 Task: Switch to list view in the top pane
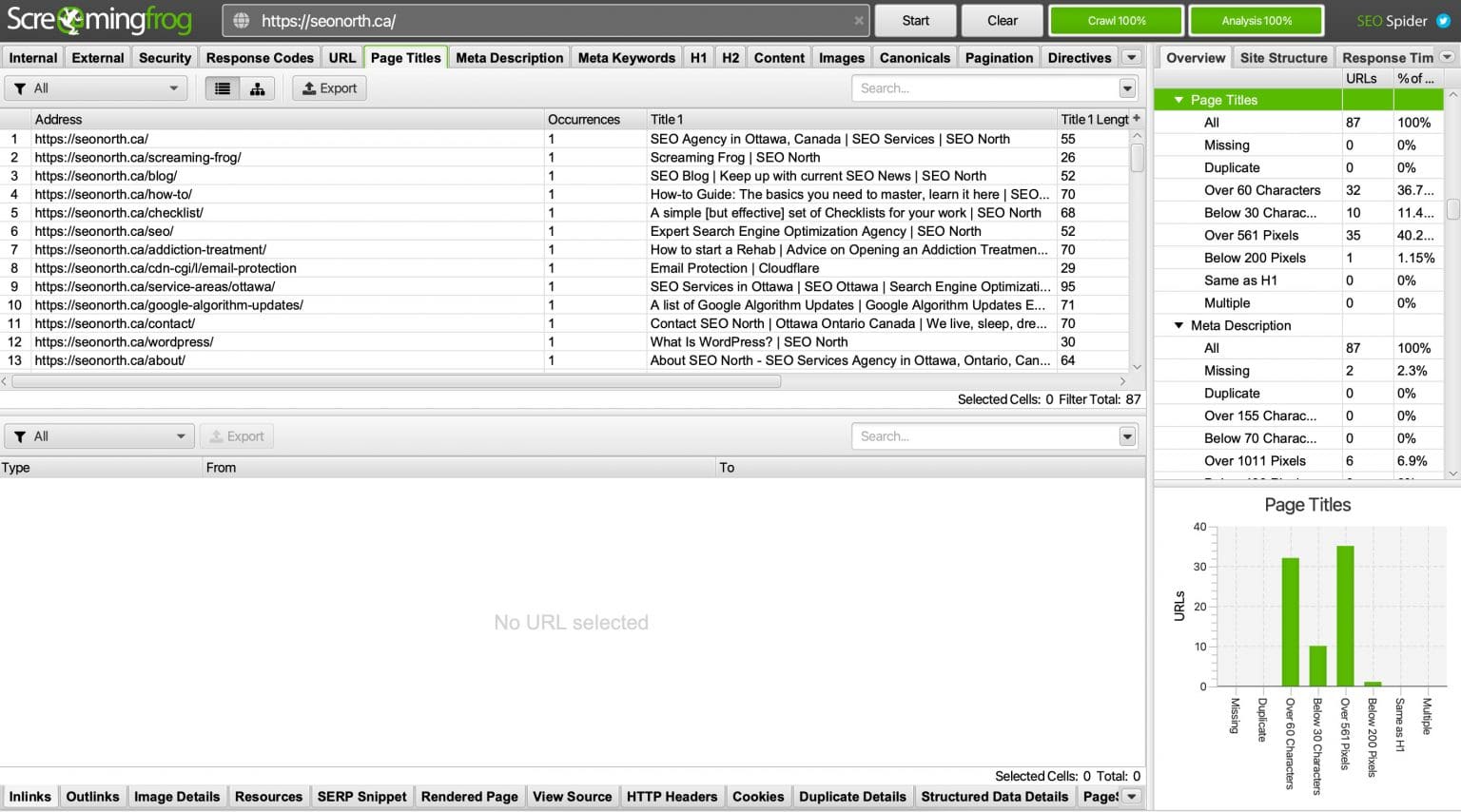coord(222,87)
